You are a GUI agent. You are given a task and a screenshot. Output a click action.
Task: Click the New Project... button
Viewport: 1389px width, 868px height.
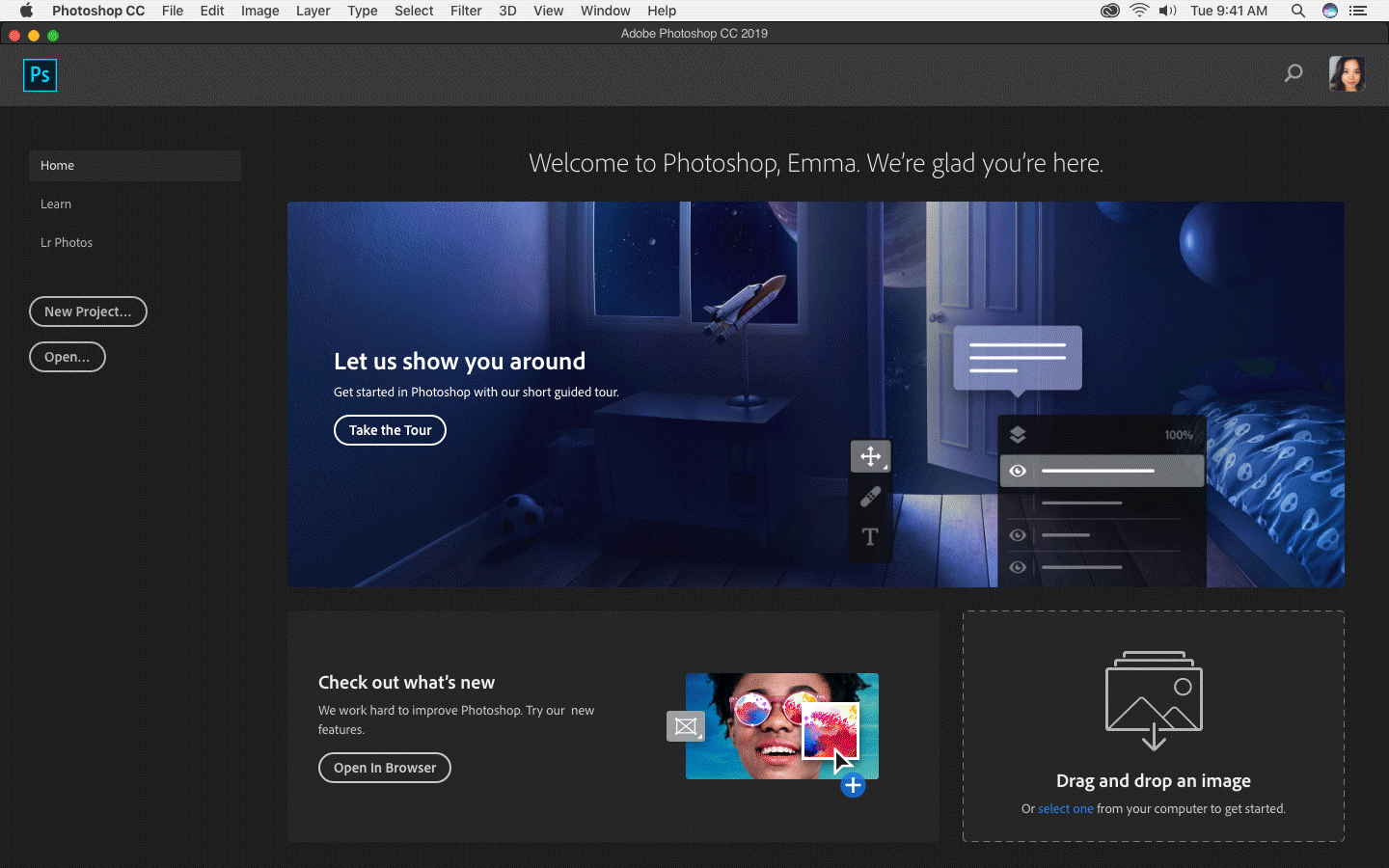click(x=88, y=312)
